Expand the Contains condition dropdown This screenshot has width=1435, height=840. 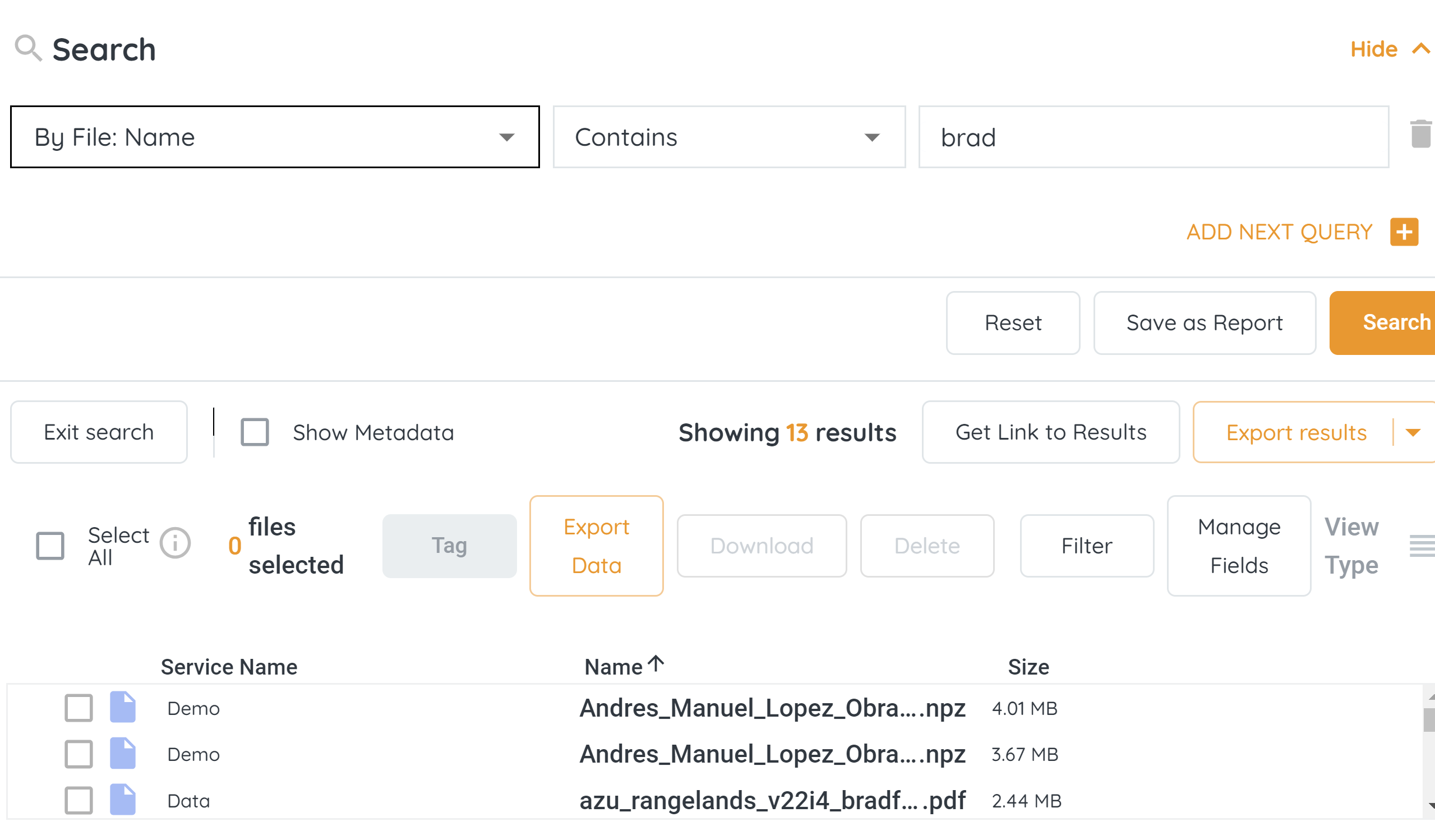pyautogui.click(x=729, y=137)
